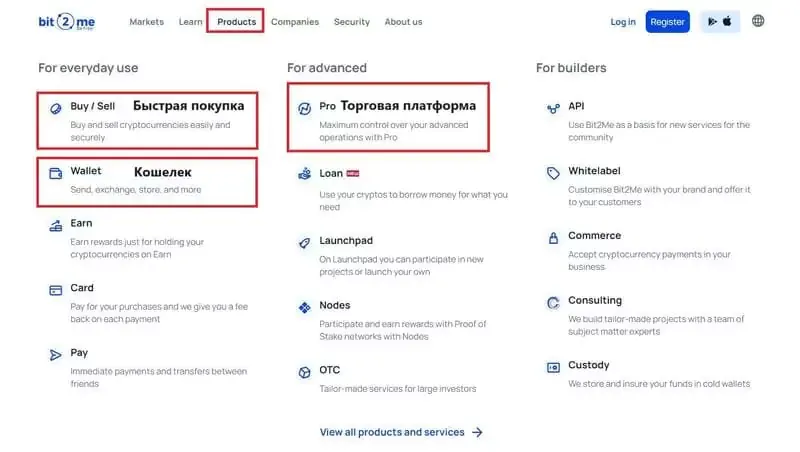Click the arrow next to View all products
The height and width of the screenshot is (452, 800).
(x=477, y=433)
